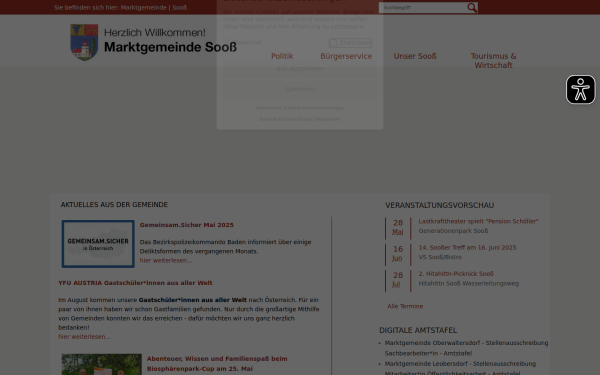Open the Gemeinsam.Sicher Mai 2025 headline
This screenshot has width=600, height=375.
pyautogui.click(x=186, y=225)
